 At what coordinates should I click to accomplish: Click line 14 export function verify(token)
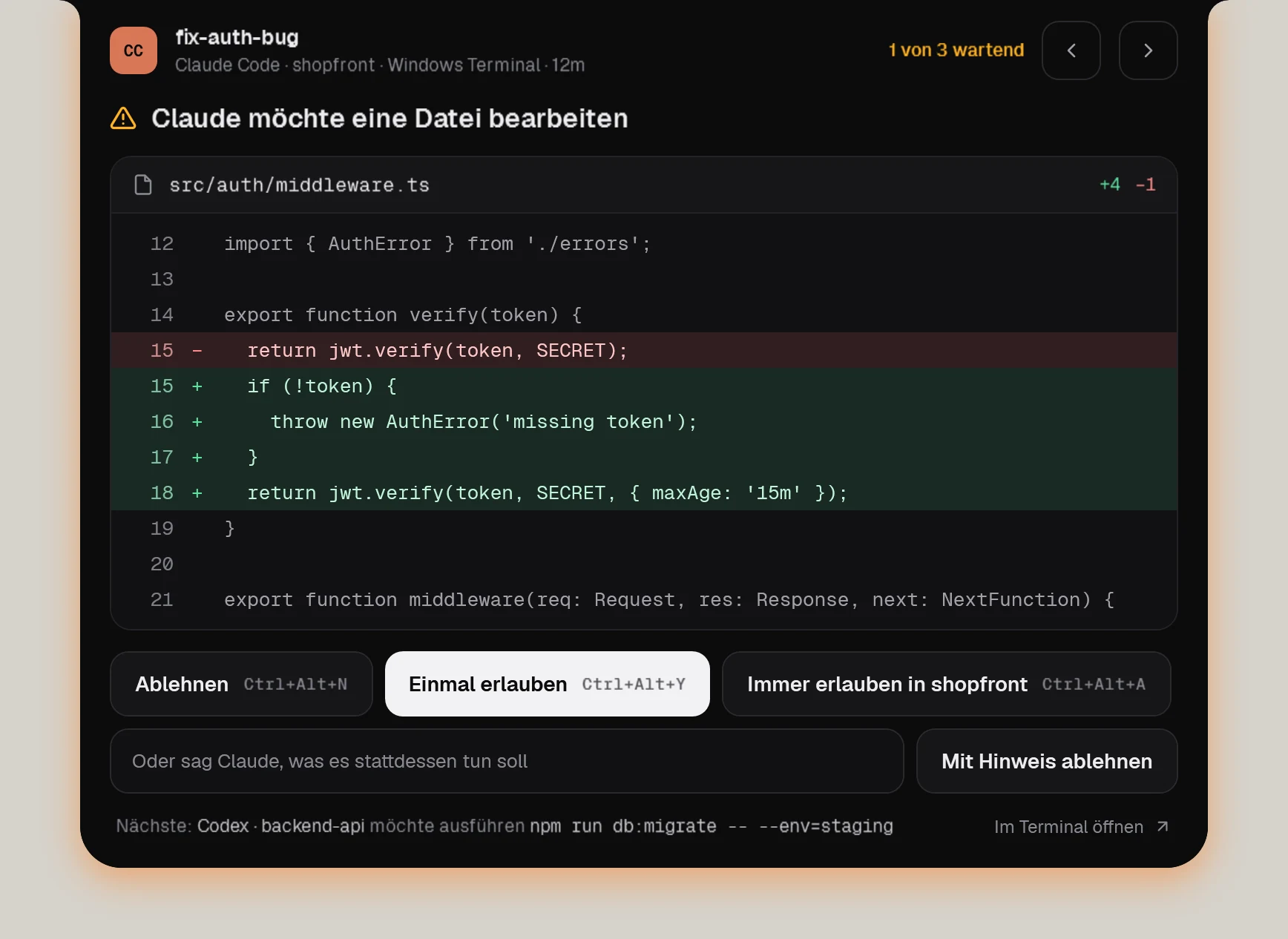coord(644,314)
